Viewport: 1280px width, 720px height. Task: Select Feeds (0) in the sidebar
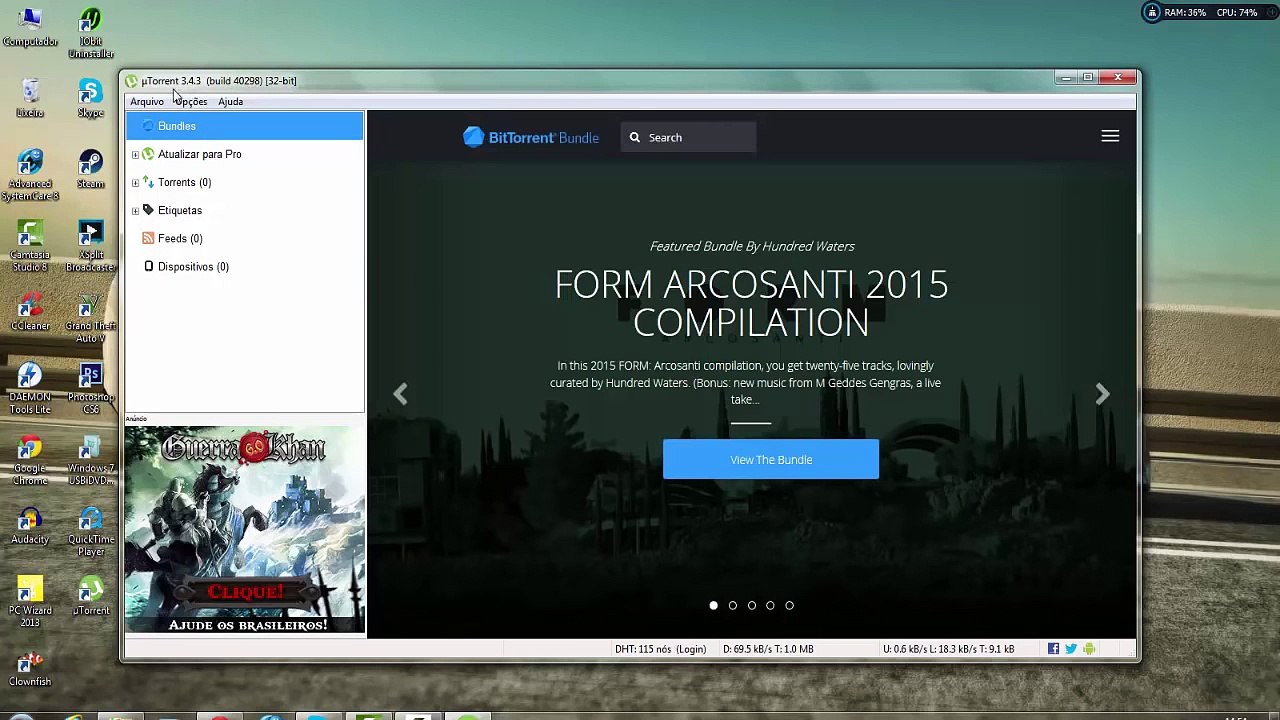point(180,238)
